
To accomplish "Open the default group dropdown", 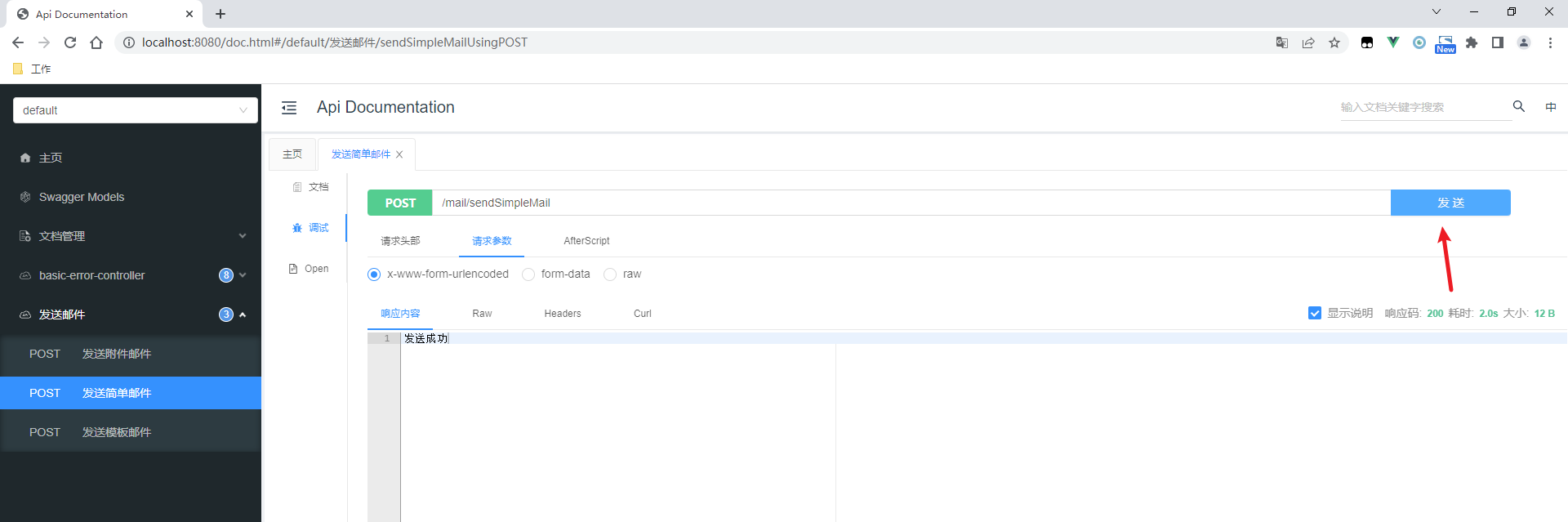I will click(x=136, y=110).
